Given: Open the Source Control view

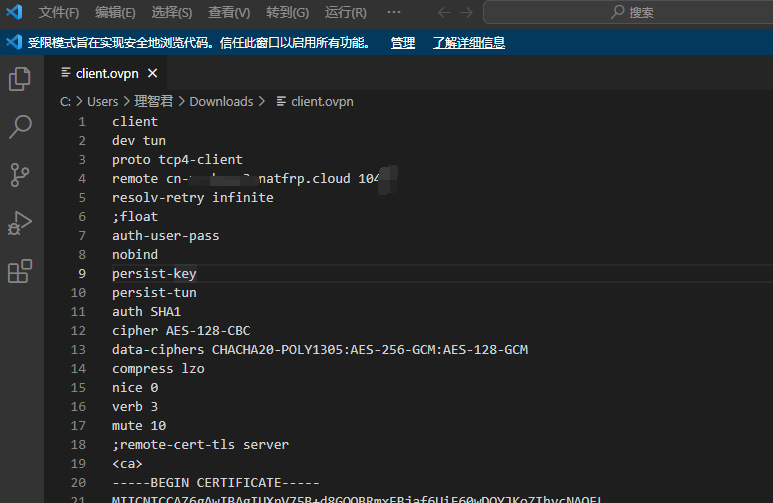Looking at the screenshot, I should pos(20,175).
